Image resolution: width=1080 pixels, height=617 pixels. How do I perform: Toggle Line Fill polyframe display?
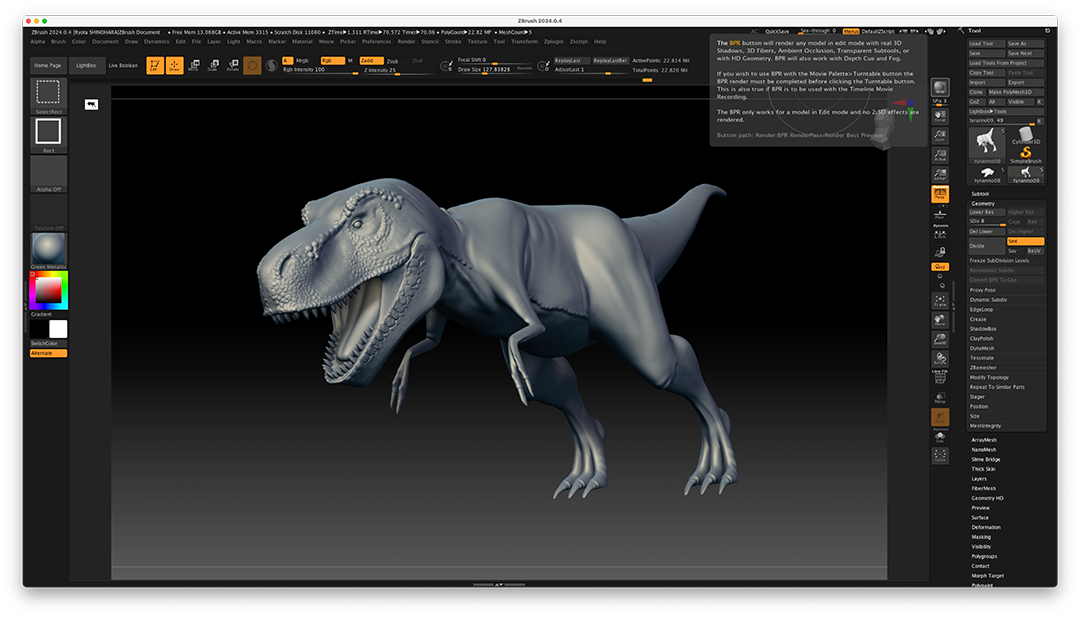(939, 377)
